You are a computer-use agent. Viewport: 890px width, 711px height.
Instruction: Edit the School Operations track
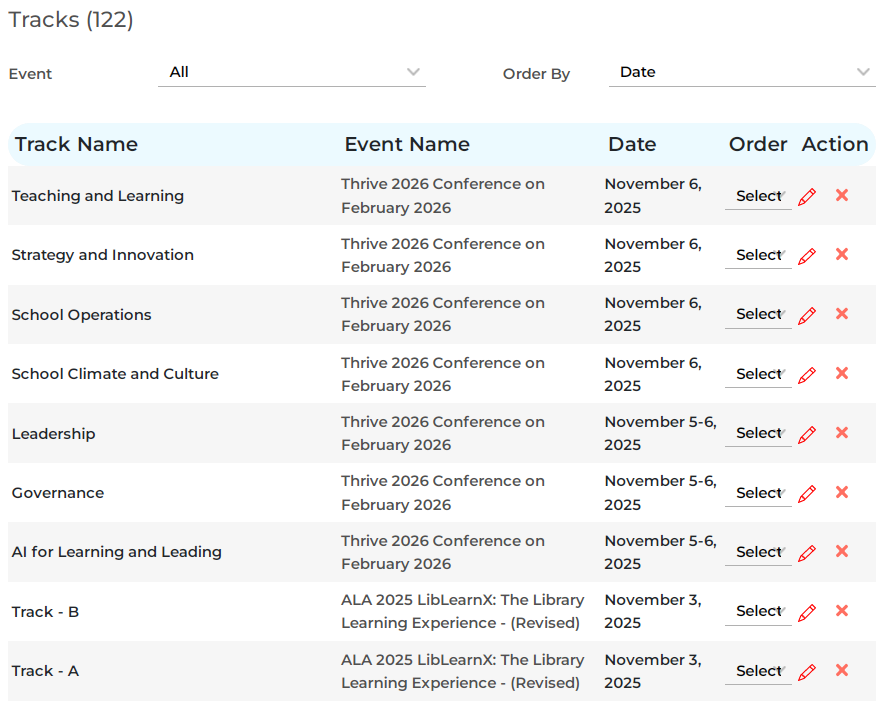click(807, 315)
